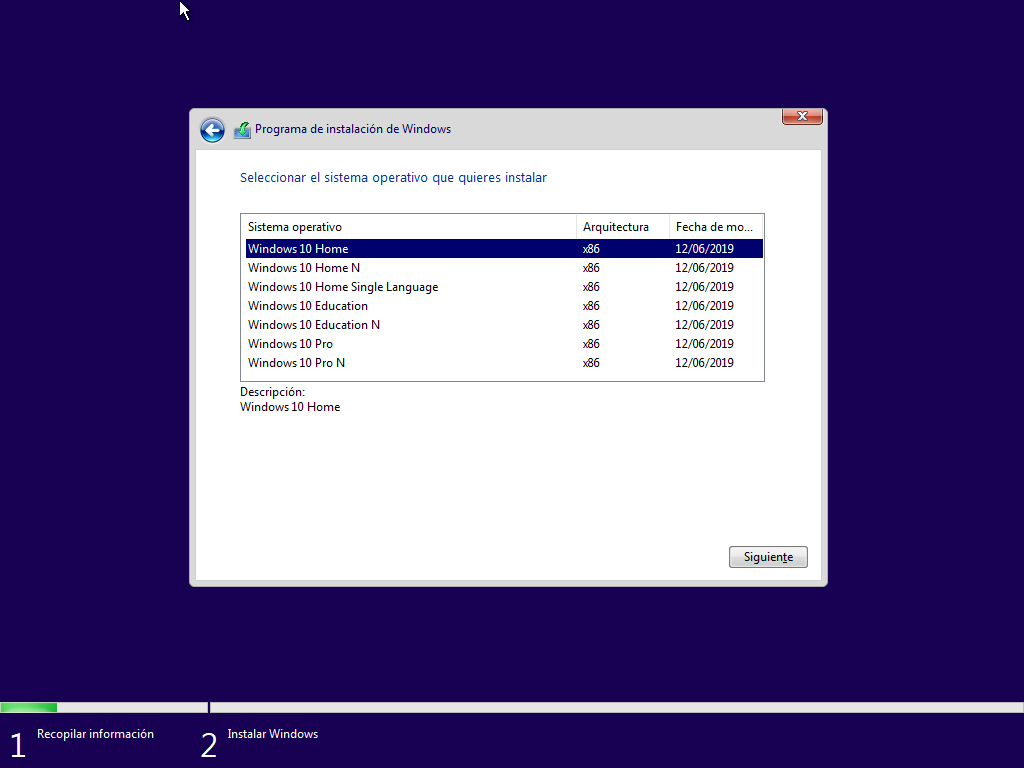Click x86 architecture cell for Windows 10 Pro
The height and width of the screenshot is (768, 1024).
click(x=591, y=344)
